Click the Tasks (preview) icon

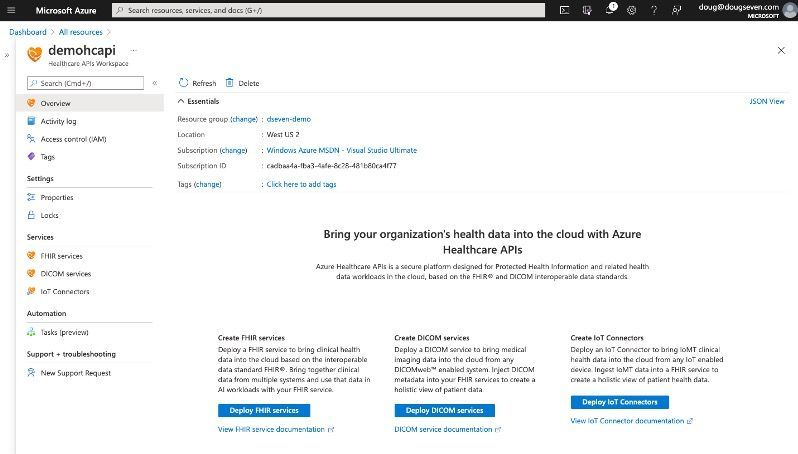click(31, 332)
